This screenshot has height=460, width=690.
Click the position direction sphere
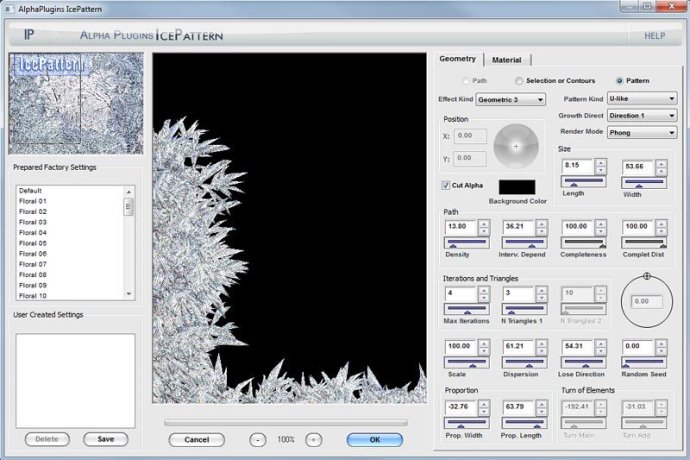[516, 146]
